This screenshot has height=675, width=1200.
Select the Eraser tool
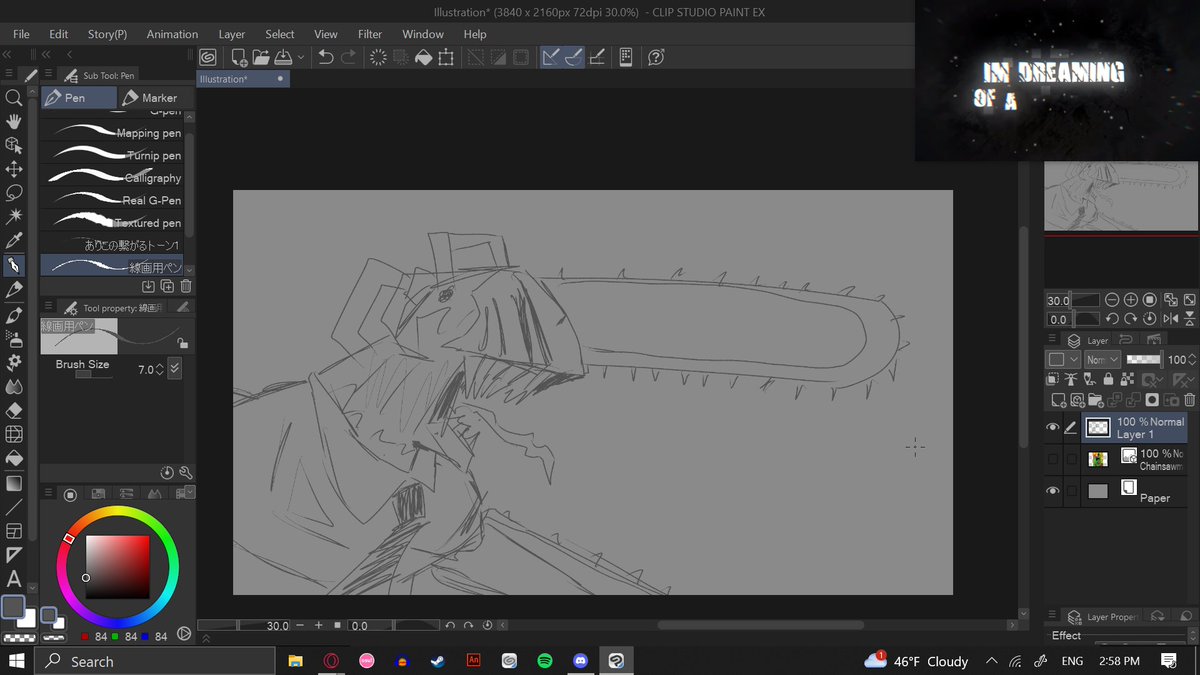click(14, 410)
